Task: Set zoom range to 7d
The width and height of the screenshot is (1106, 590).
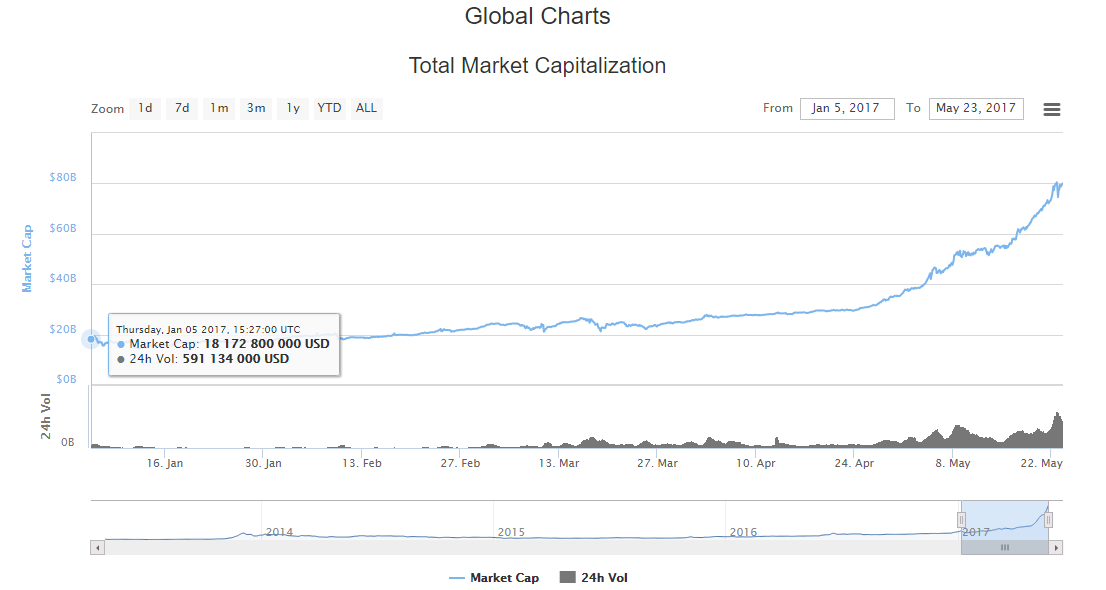Action: click(182, 108)
